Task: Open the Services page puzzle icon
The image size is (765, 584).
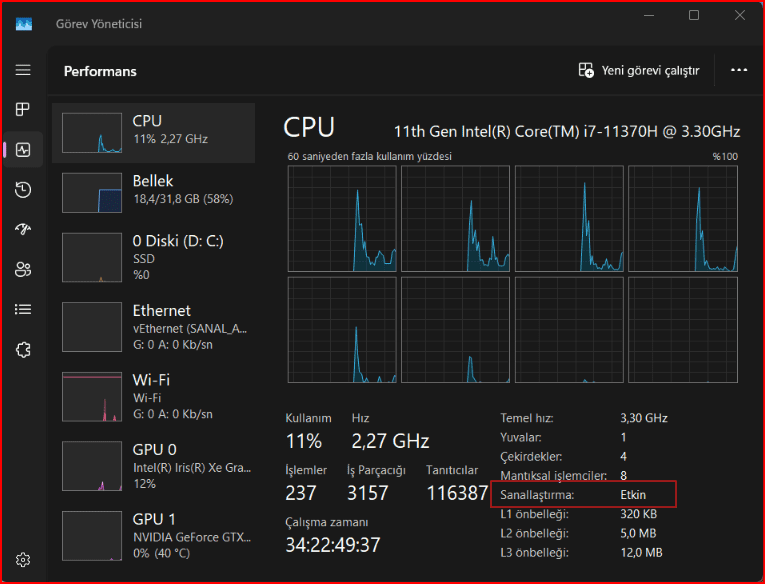Action: [x=23, y=349]
